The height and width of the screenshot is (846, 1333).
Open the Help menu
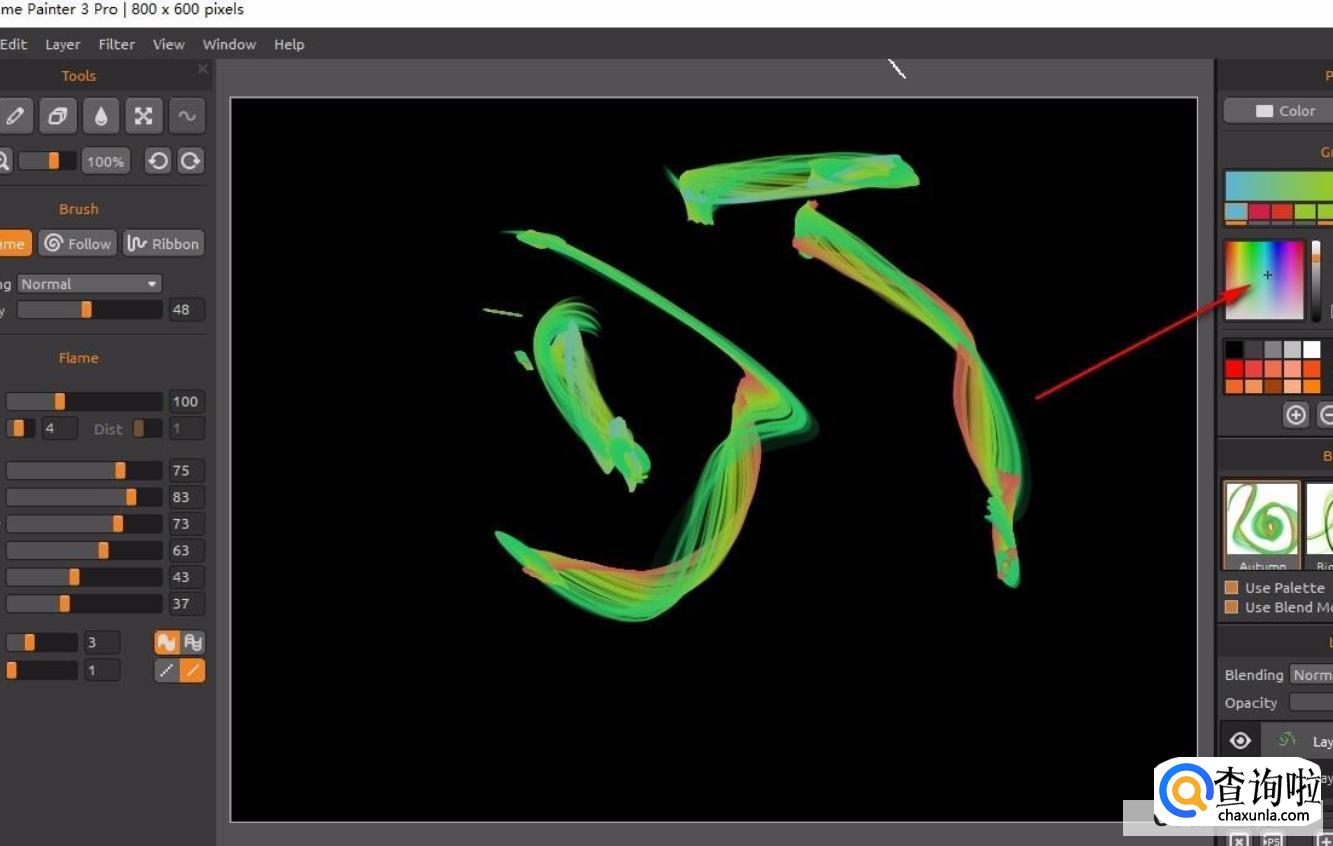point(289,44)
